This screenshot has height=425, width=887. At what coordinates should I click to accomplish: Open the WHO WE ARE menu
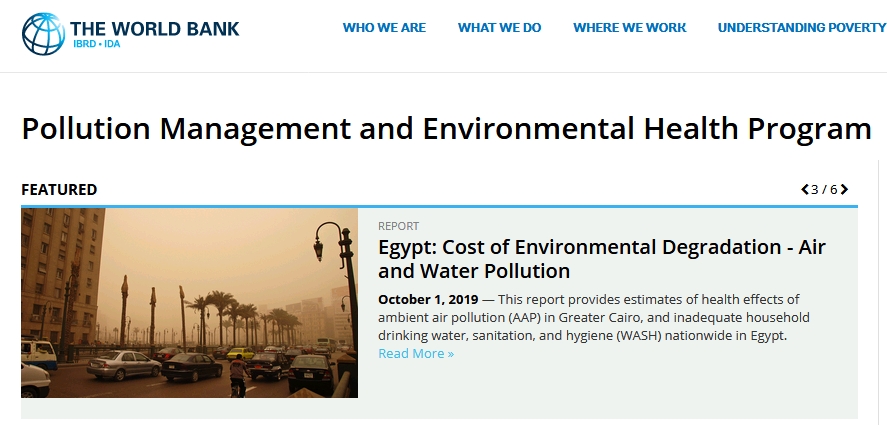pyautogui.click(x=384, y=28)
